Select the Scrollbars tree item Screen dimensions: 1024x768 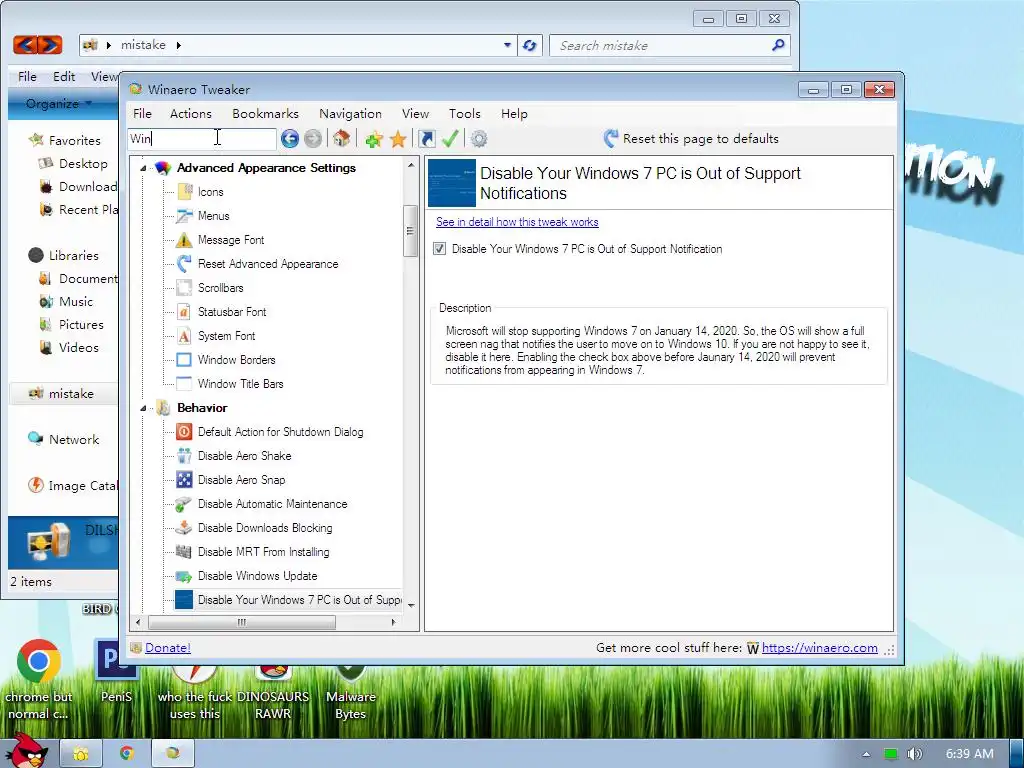click(220, 288)
